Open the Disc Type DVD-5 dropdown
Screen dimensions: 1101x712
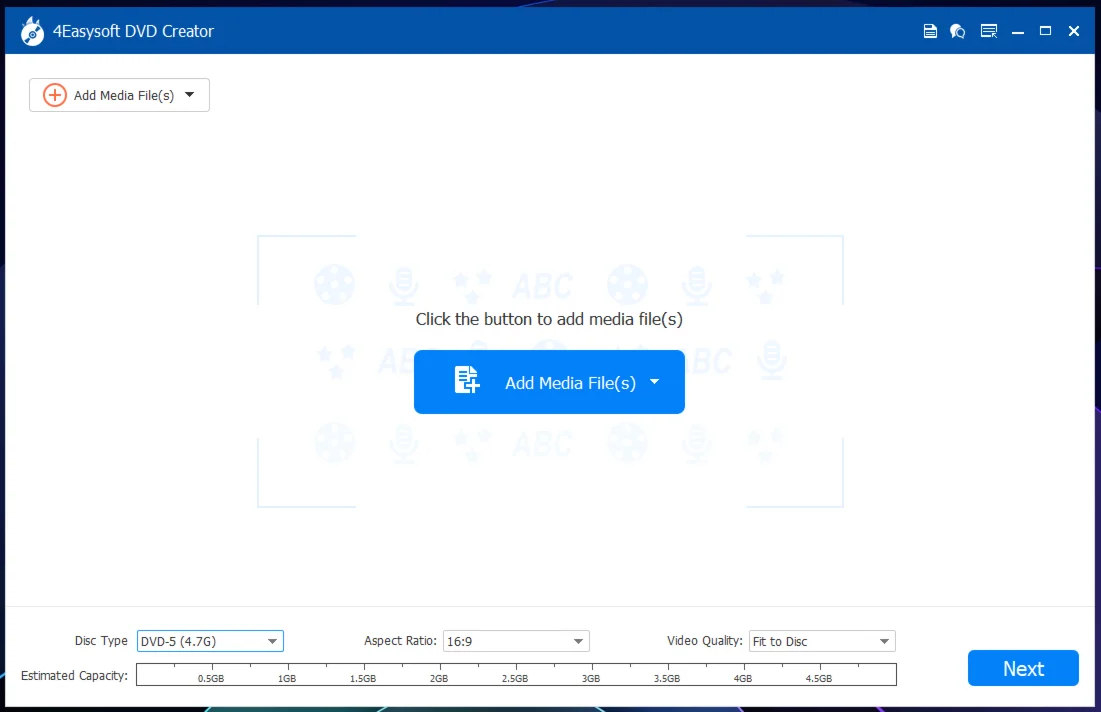coord(210,641)
